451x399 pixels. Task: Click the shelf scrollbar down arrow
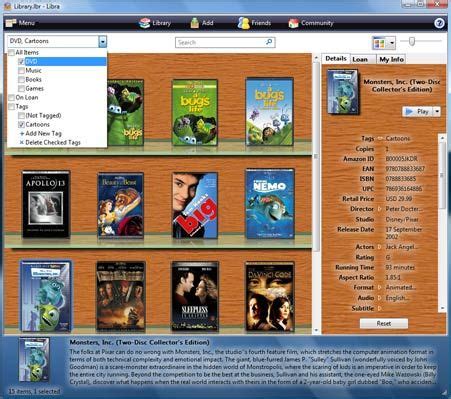click(x=316, y=330)
